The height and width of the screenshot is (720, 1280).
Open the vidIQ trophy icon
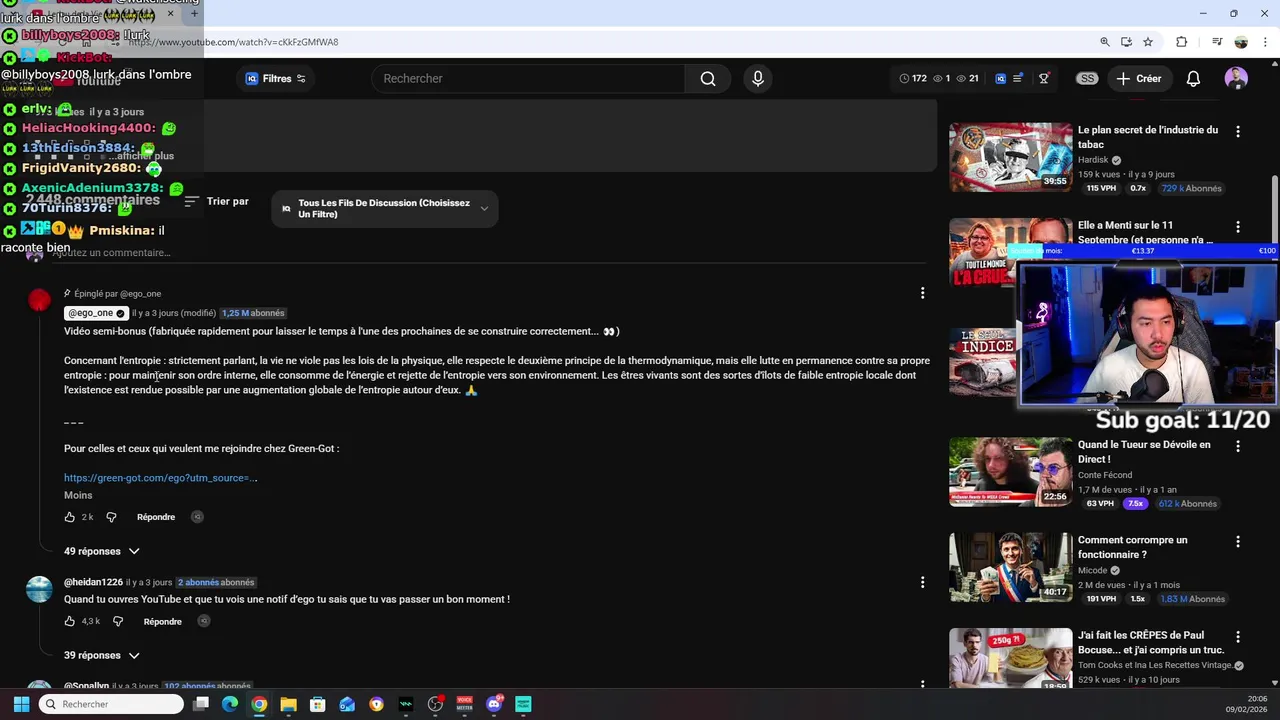click(x=1044, y=79)
